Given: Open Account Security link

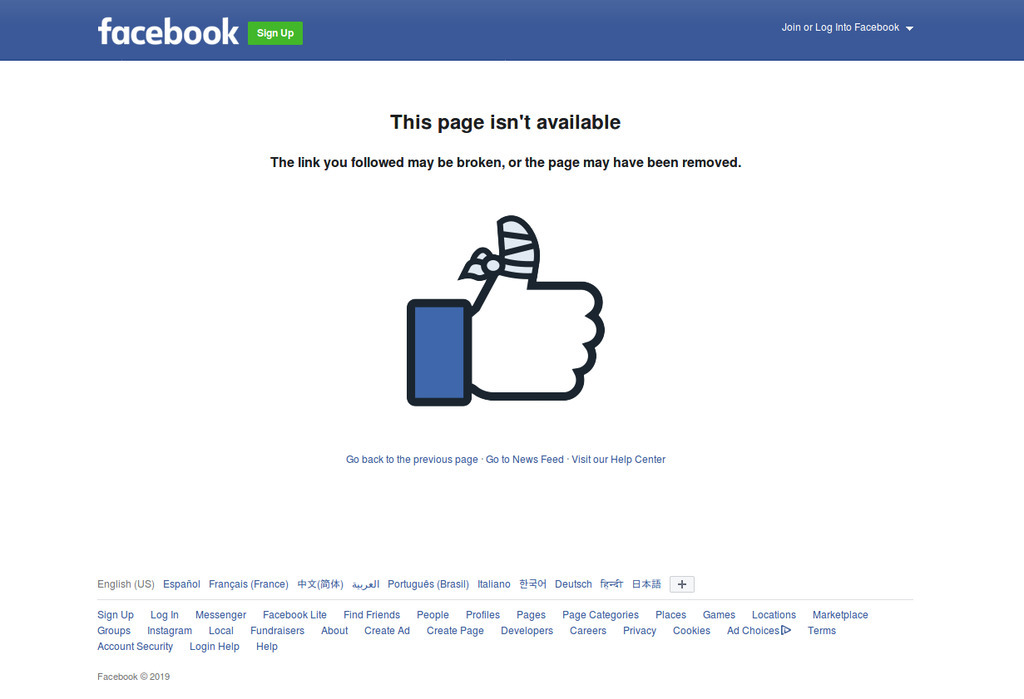Looking at the screenshot, I should tap(135, 646).
